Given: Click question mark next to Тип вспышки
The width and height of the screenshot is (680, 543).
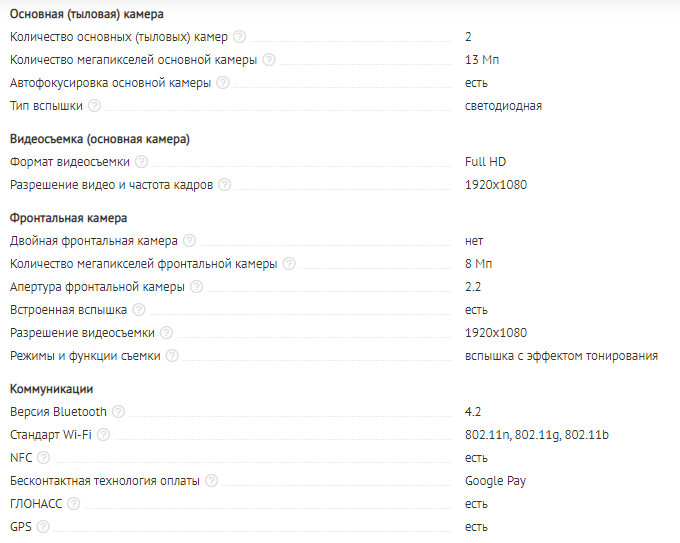Looking at the screenshot, I should point(95,105).
